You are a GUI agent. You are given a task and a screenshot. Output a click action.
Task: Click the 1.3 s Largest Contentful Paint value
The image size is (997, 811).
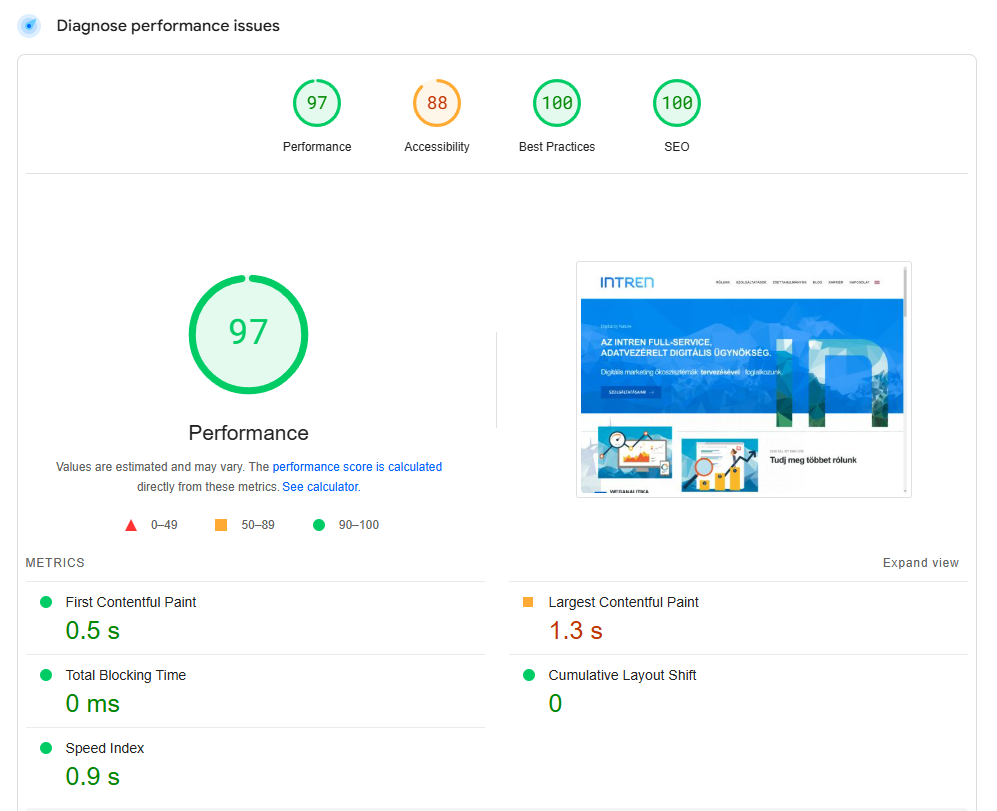[x=575, y=631]
